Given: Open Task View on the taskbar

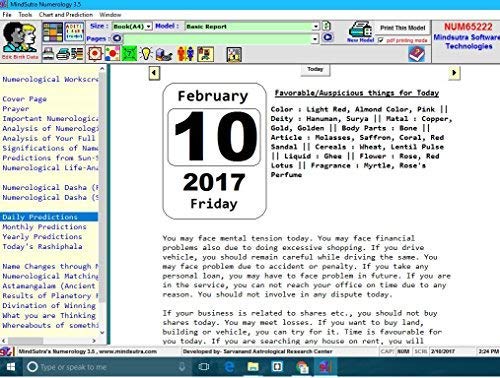Looking at the screenshot, I should click(x=204, y=367).
